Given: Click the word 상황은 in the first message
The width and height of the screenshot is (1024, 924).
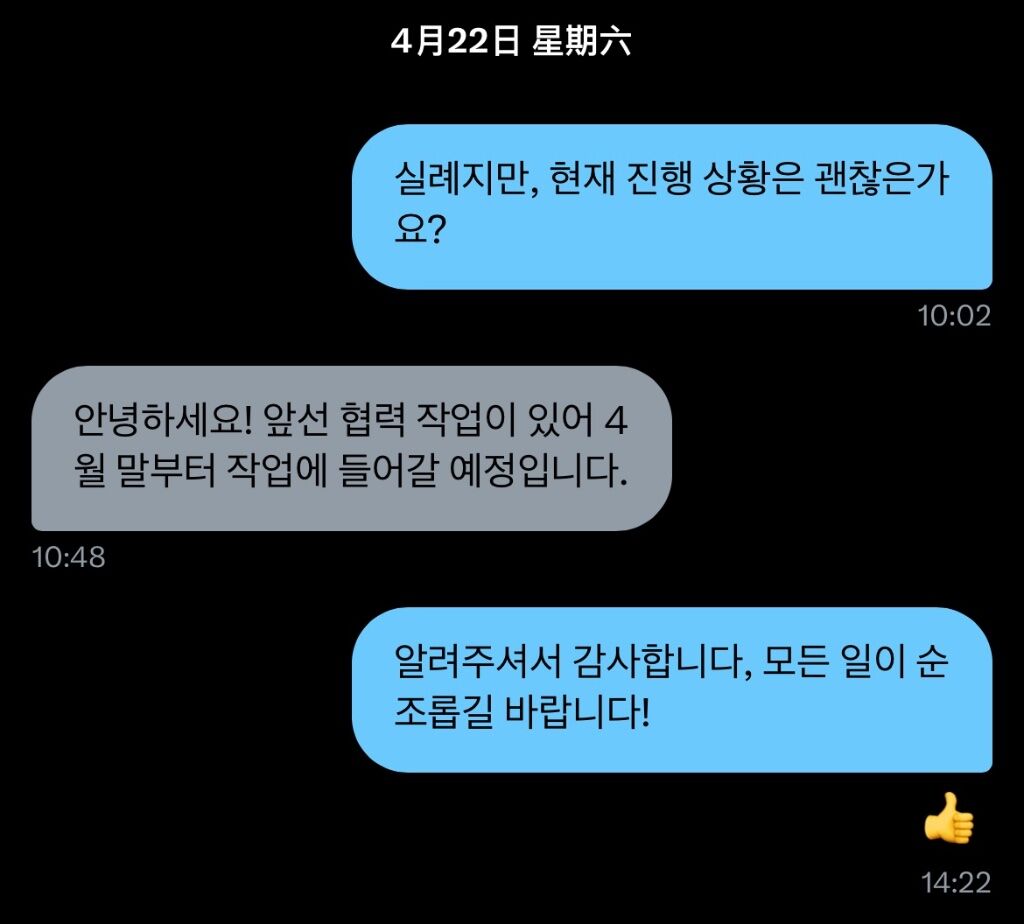Looking at the screenshot, I should (753, 178).
